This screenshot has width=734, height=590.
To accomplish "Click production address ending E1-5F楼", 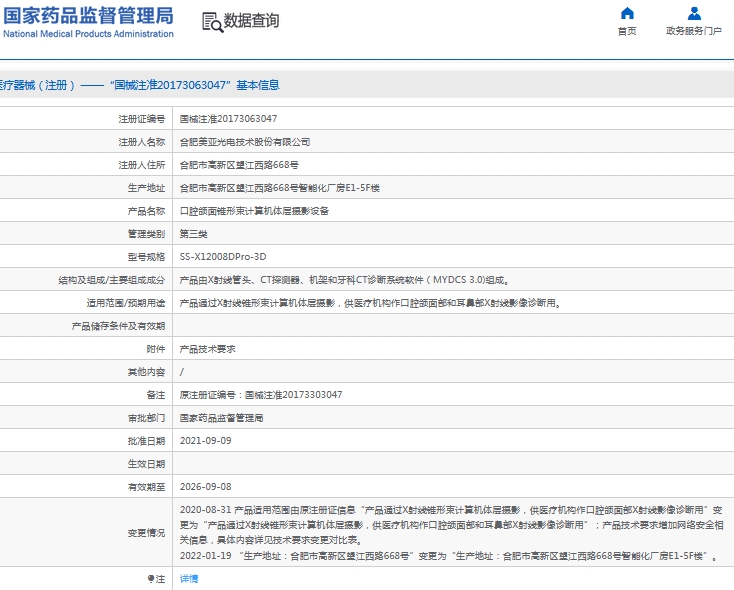I will [x=279, y=188].
